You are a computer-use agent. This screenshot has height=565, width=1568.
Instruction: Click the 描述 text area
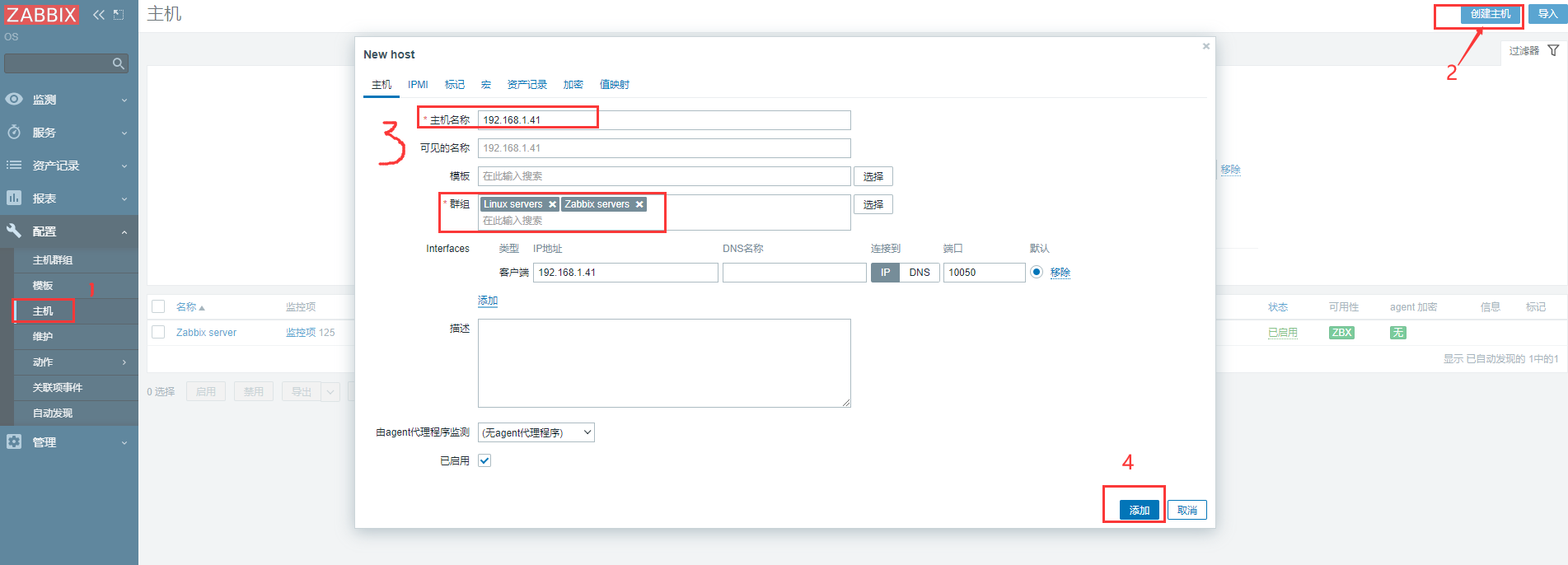pos(664,363)
